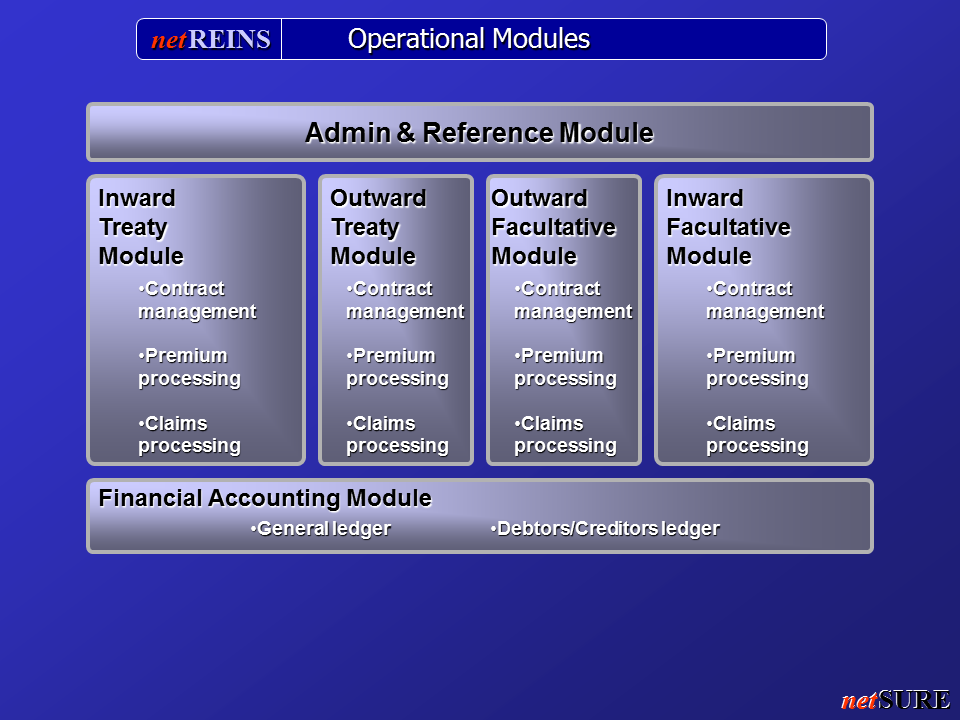Select Premium processing under Outward Treaty Module

click(397, 367)
